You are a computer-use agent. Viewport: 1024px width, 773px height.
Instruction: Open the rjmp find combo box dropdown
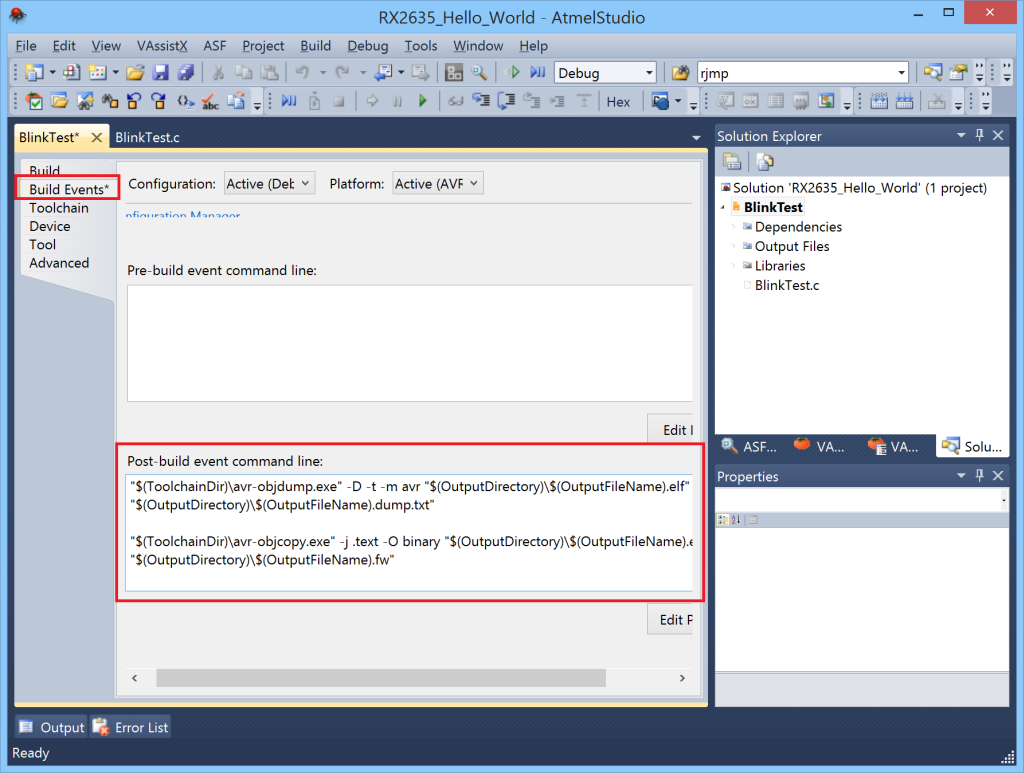tap(901, 73)
